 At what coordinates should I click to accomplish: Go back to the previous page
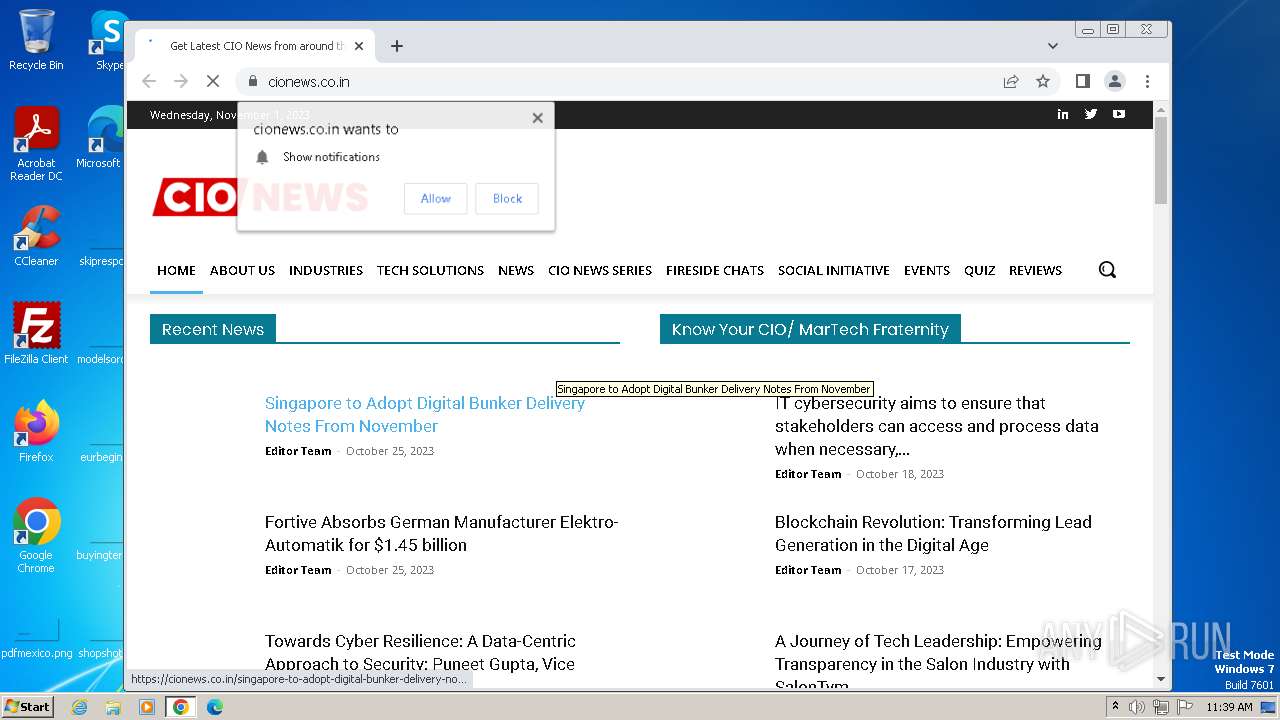pyautogui.click(x=149, y=82)
